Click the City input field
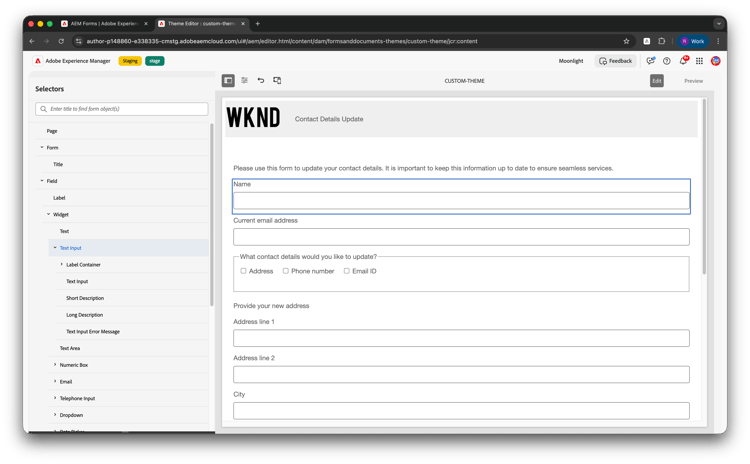750x464 pixels. point(461,410)
